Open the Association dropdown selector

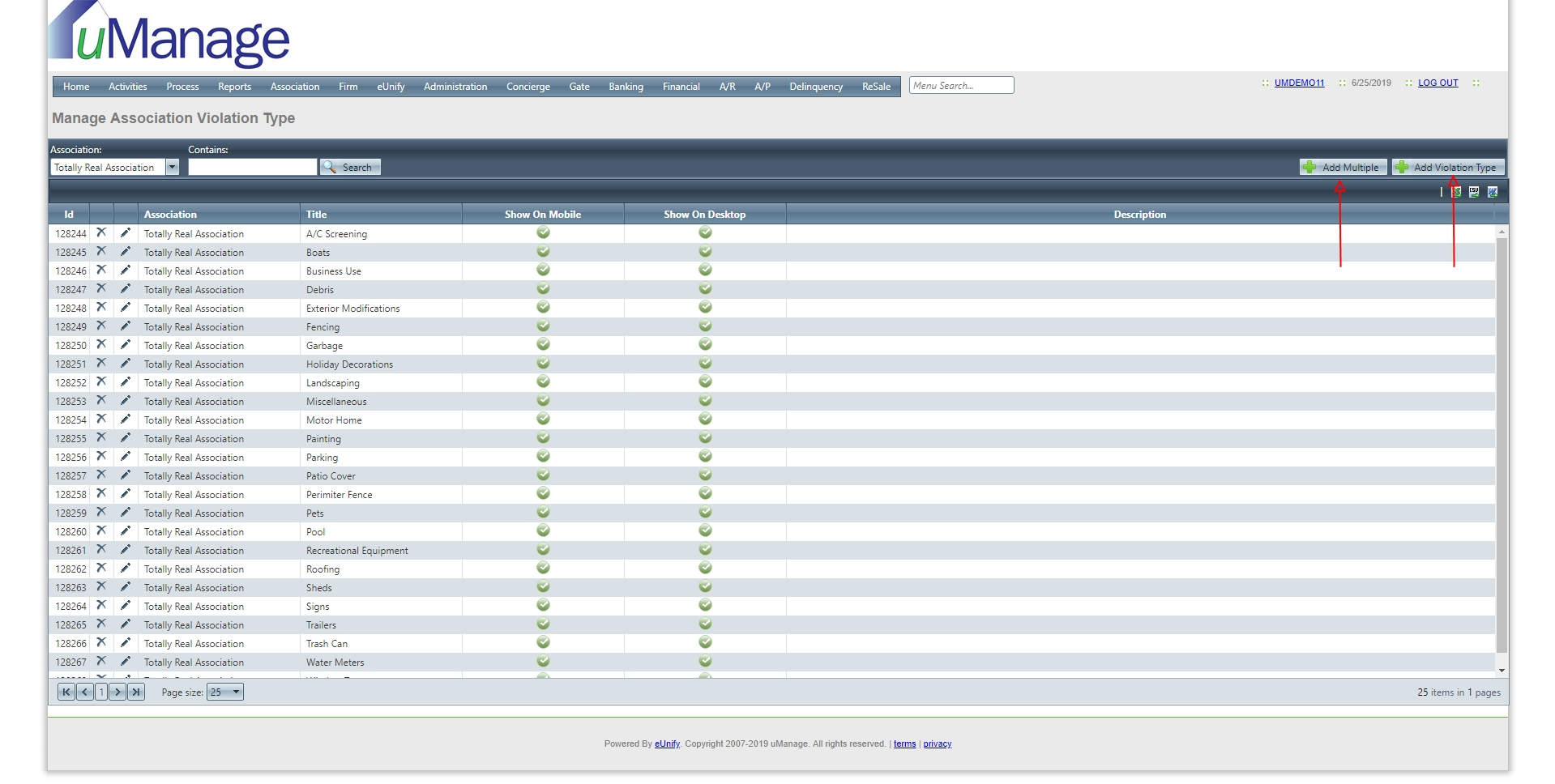click(172, 167)
